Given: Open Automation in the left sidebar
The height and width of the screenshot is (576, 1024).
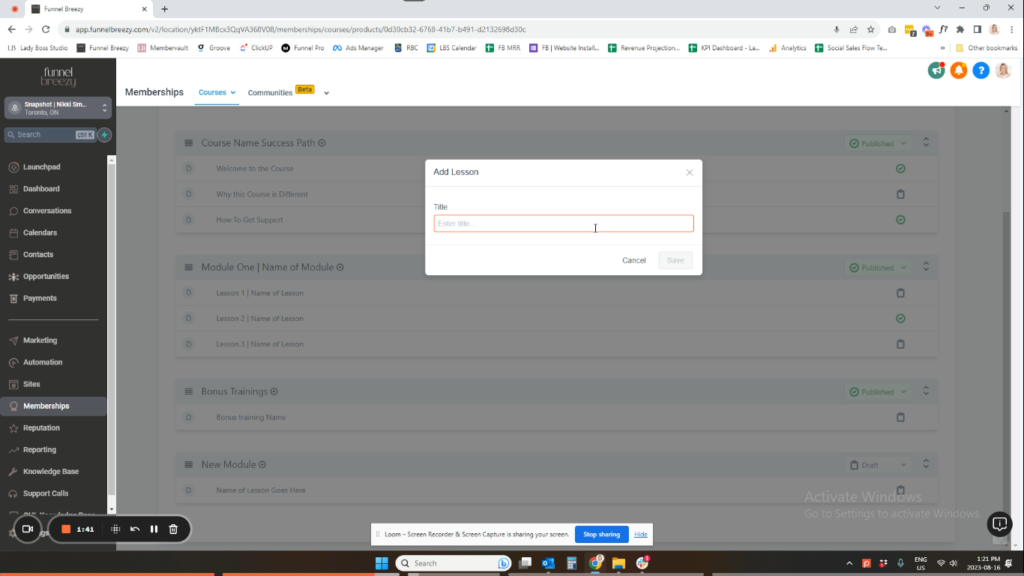Looking at the screenshot, I should [43, 362].
